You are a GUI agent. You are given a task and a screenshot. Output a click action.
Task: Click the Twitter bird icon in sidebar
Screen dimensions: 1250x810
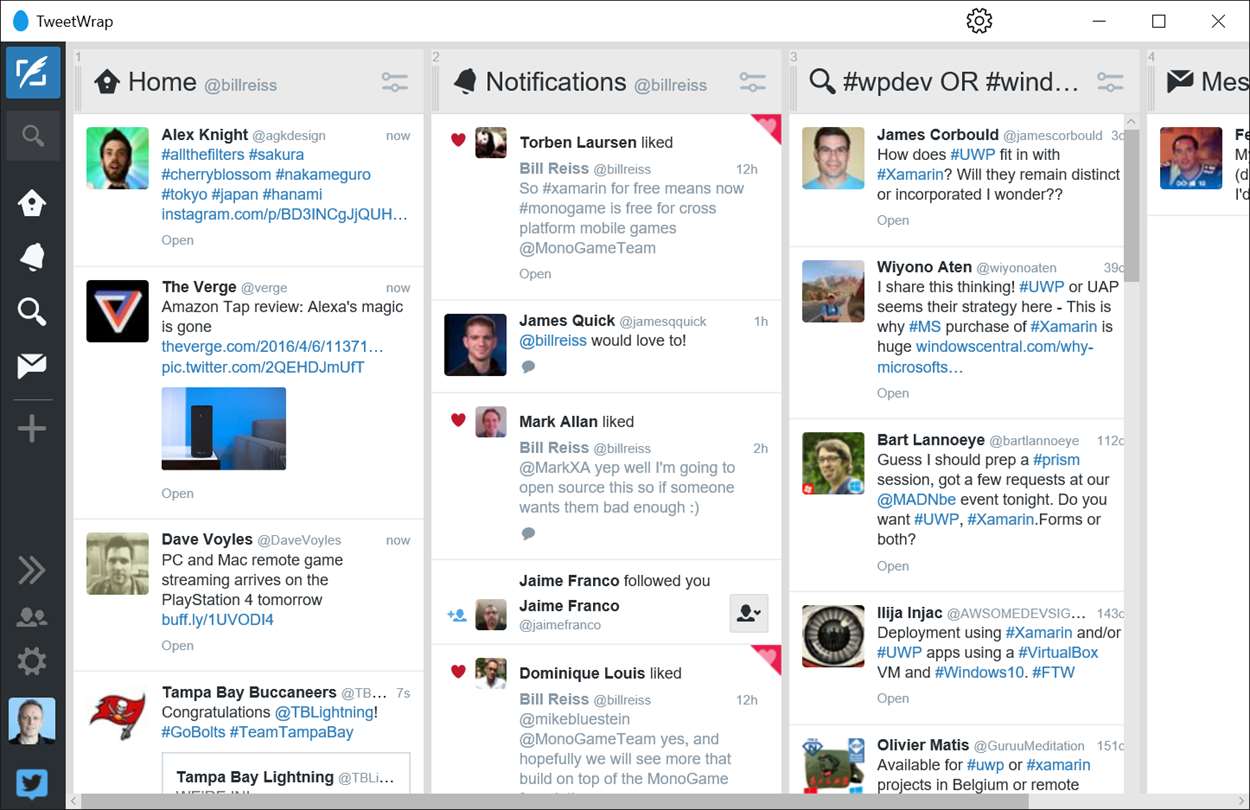(32, 784)
